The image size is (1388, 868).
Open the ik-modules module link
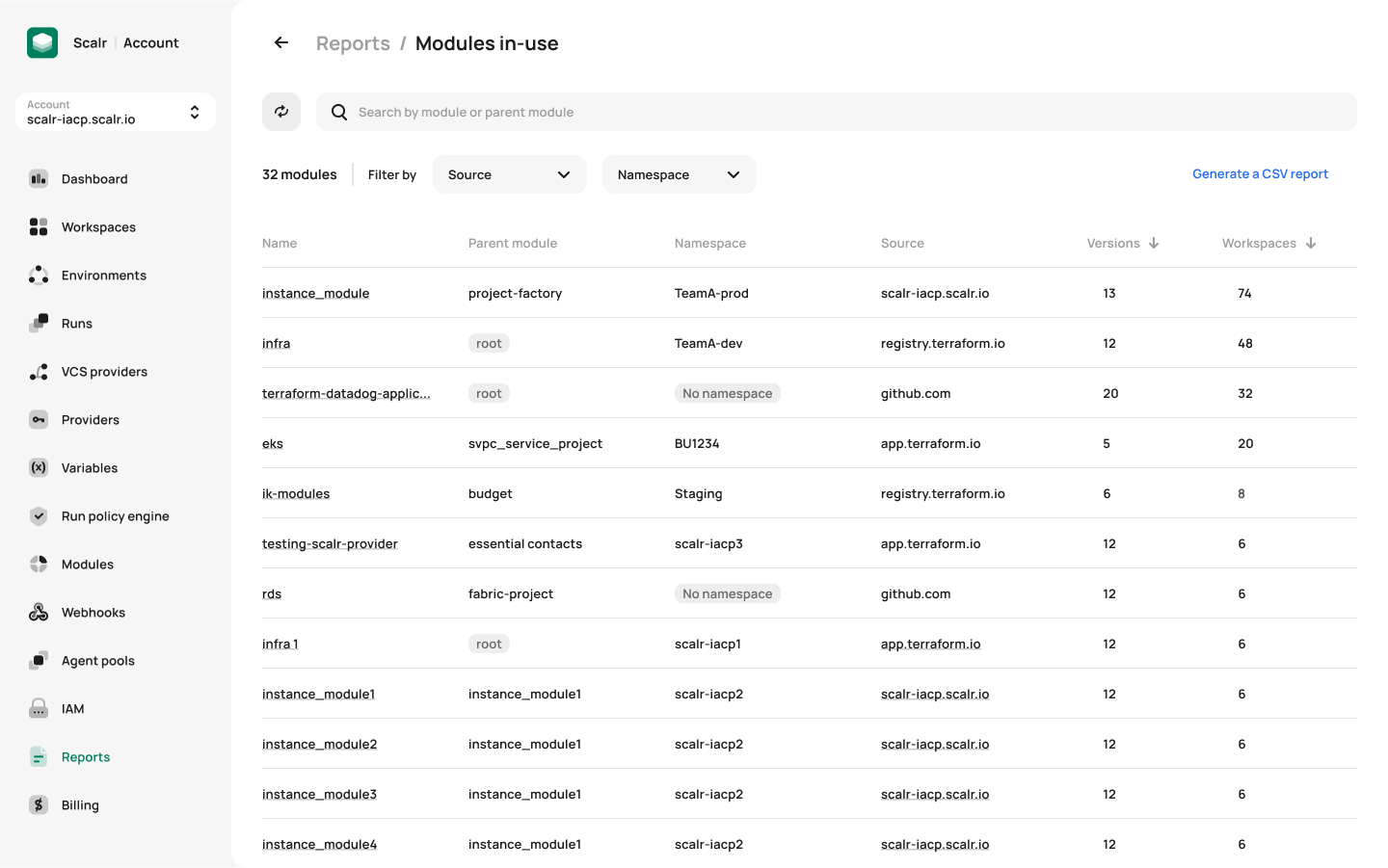point(296,493)
